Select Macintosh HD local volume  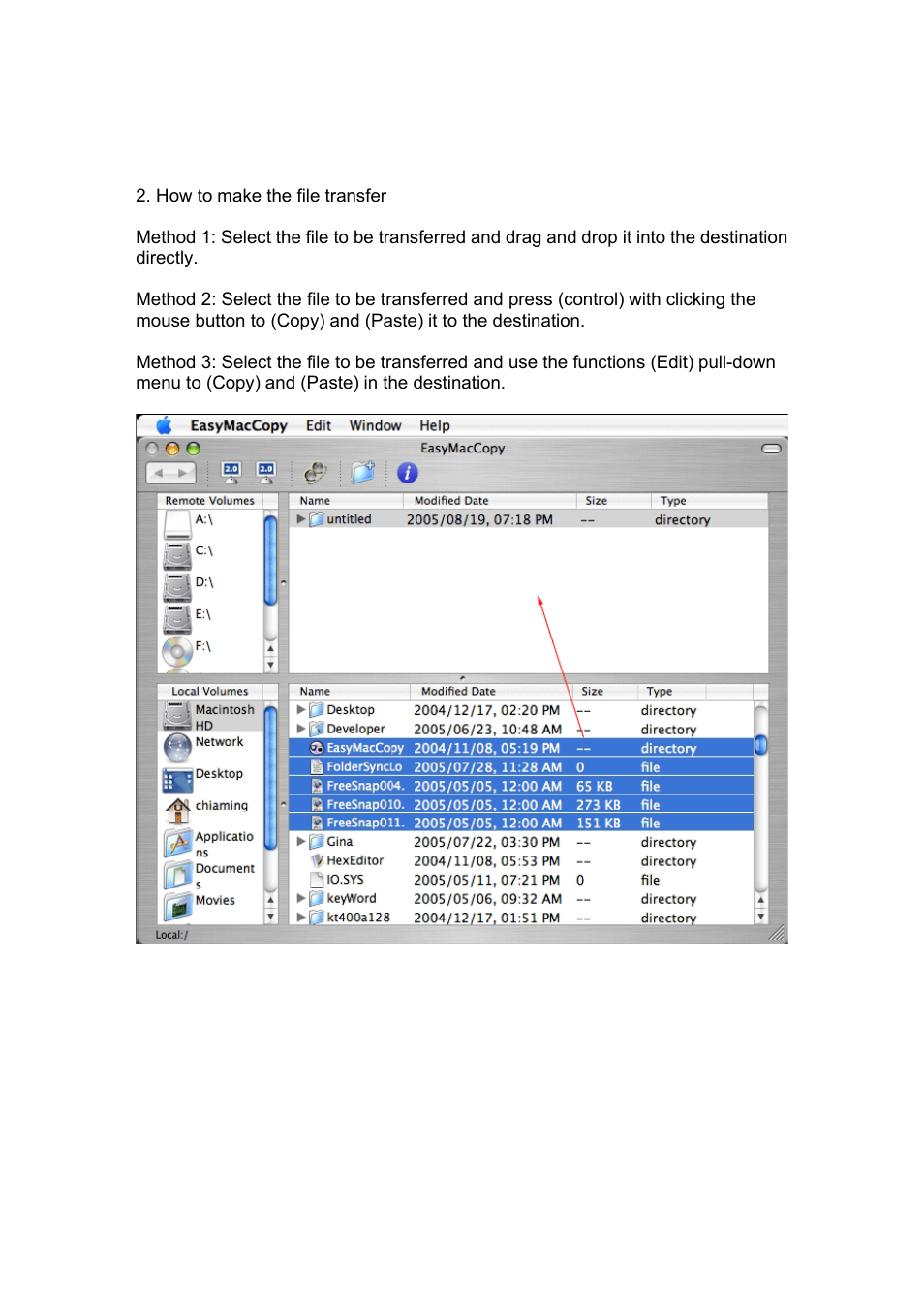pyautogui.click(x=210, y=717)
